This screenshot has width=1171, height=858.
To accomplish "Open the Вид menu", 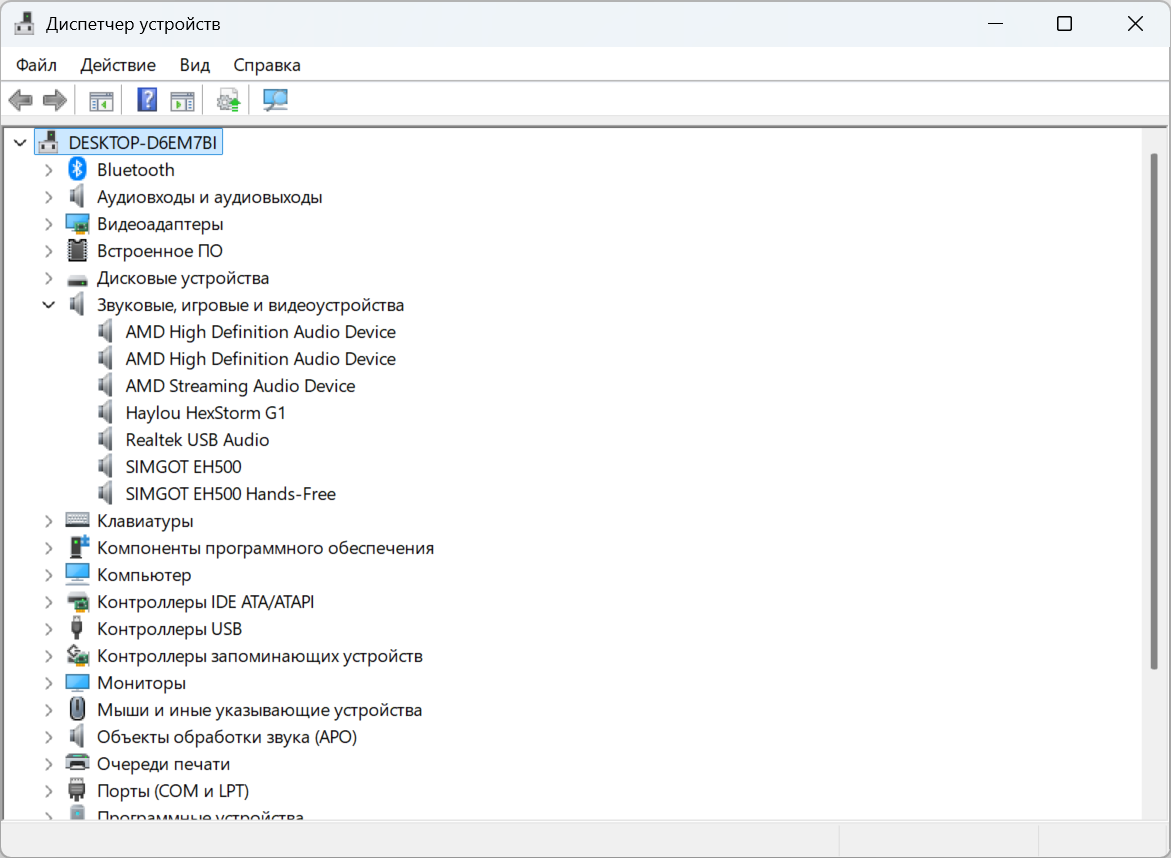I will coord(194,65).
